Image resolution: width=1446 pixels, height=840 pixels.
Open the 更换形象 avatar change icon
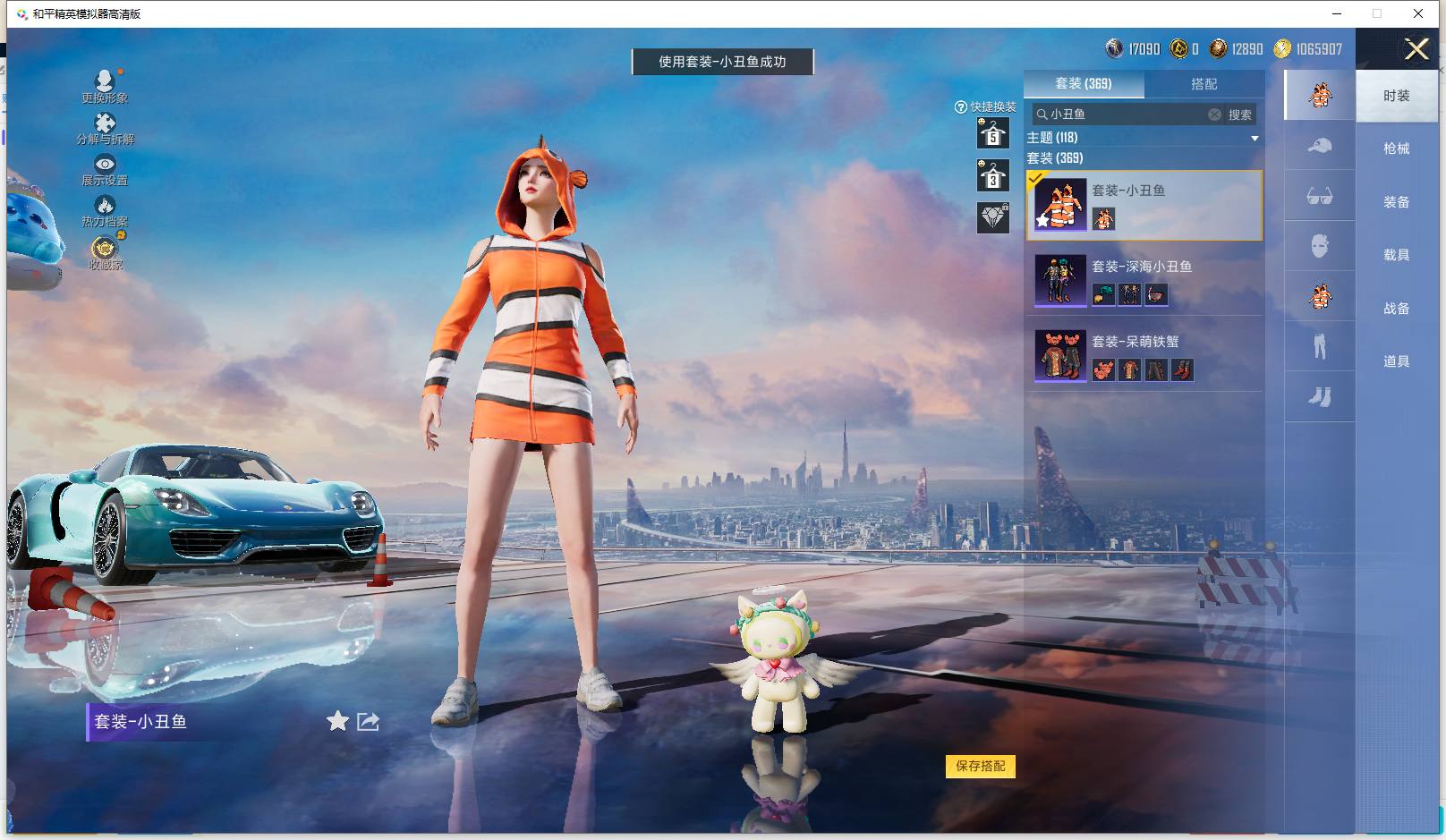click(x=105, y=81)
